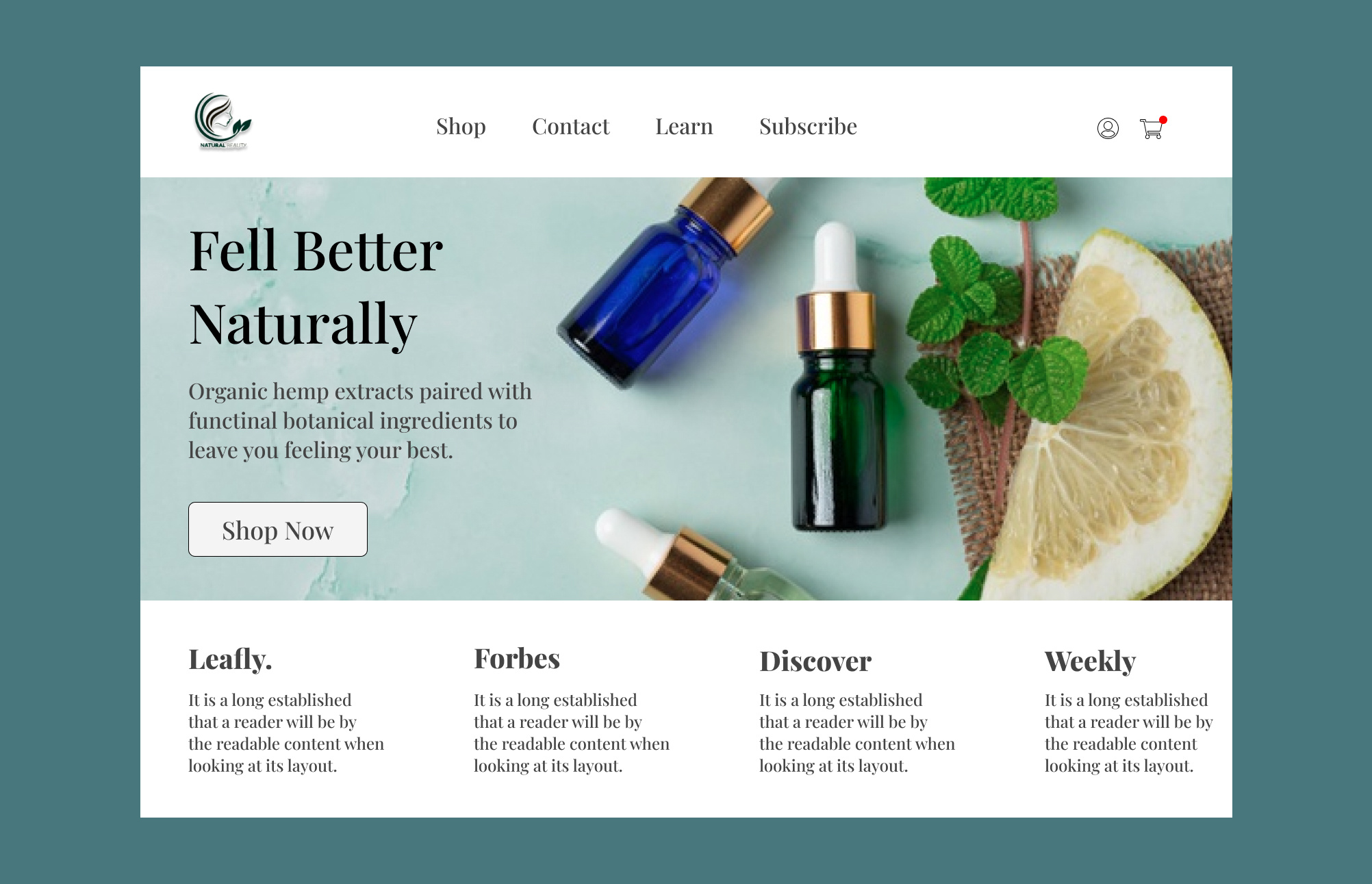Viewport: 1372px width, 884px height.
Task: Click the Organic hemp extracts description text
Action: (360, 421)
